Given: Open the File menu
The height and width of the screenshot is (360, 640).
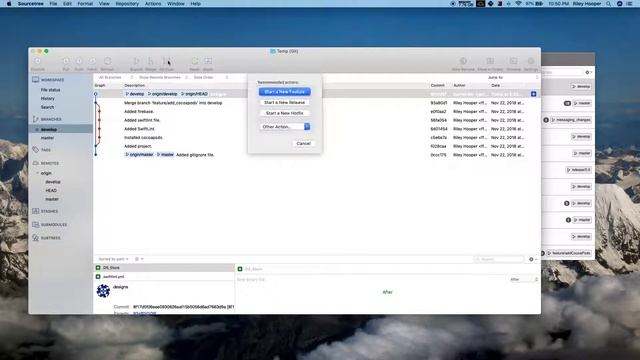Looking at the screenshot, I should pos(53,4).
